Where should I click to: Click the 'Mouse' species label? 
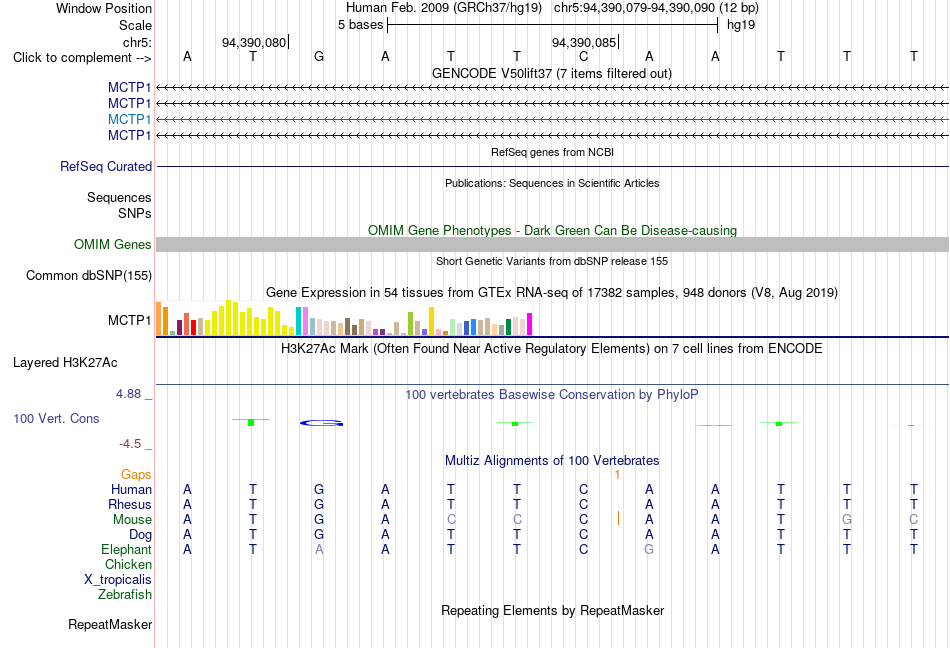(x=133, y=520)
